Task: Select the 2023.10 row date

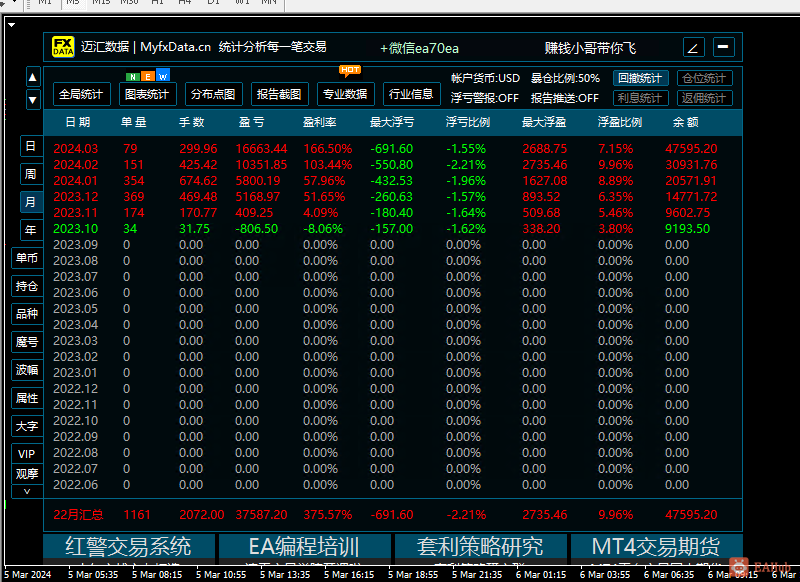Action: click(76, 229)
